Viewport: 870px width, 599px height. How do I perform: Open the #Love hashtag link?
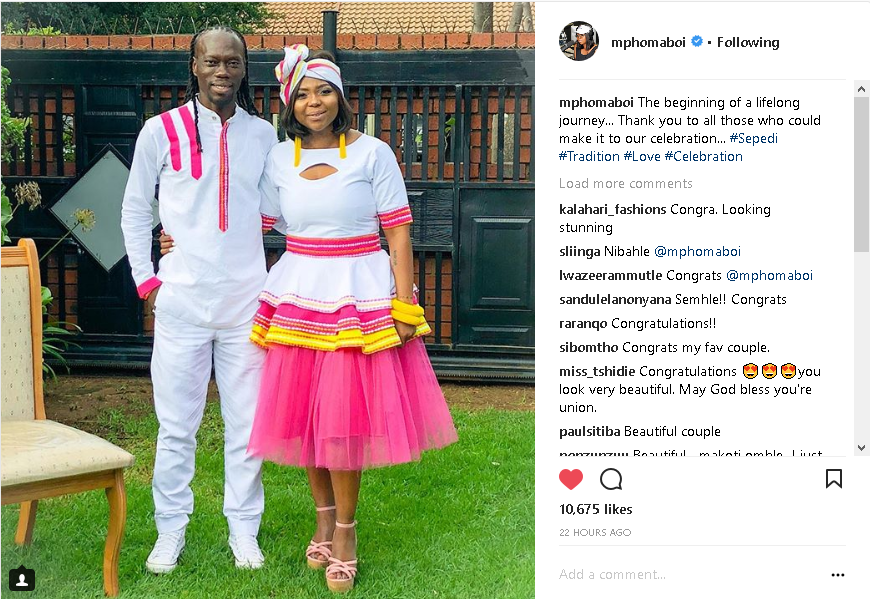pyautogui.click(x=642, y=156)
